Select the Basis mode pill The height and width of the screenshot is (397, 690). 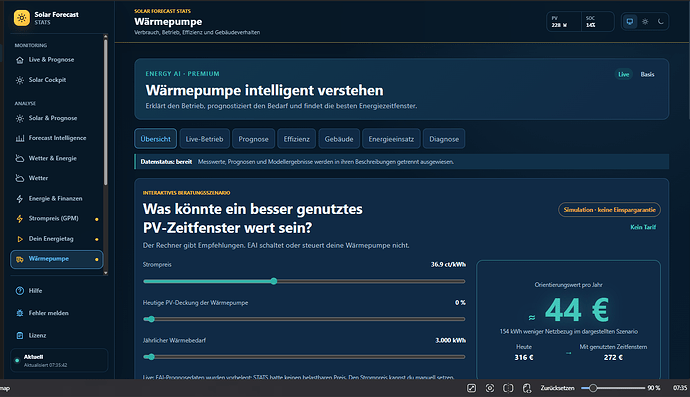(647, 74)
